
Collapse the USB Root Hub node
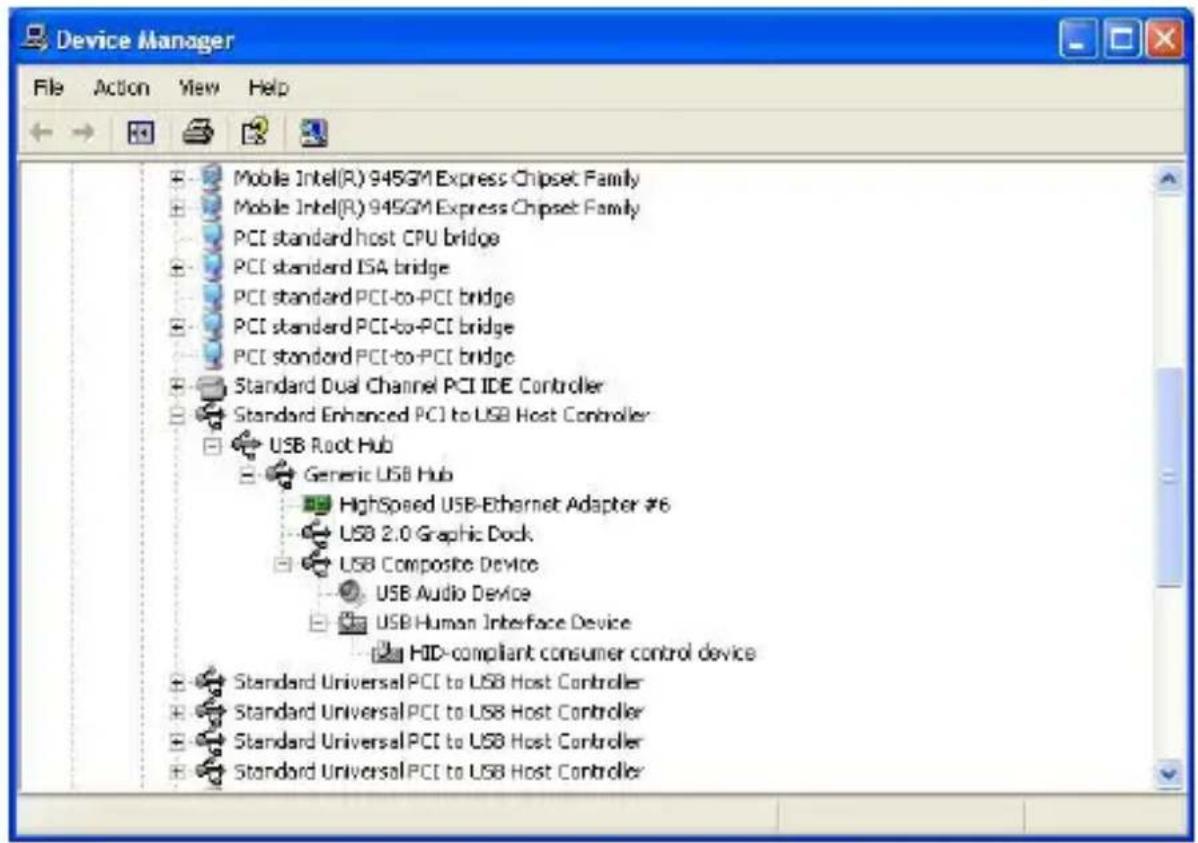pyautogui.click(x=212, y=446)
